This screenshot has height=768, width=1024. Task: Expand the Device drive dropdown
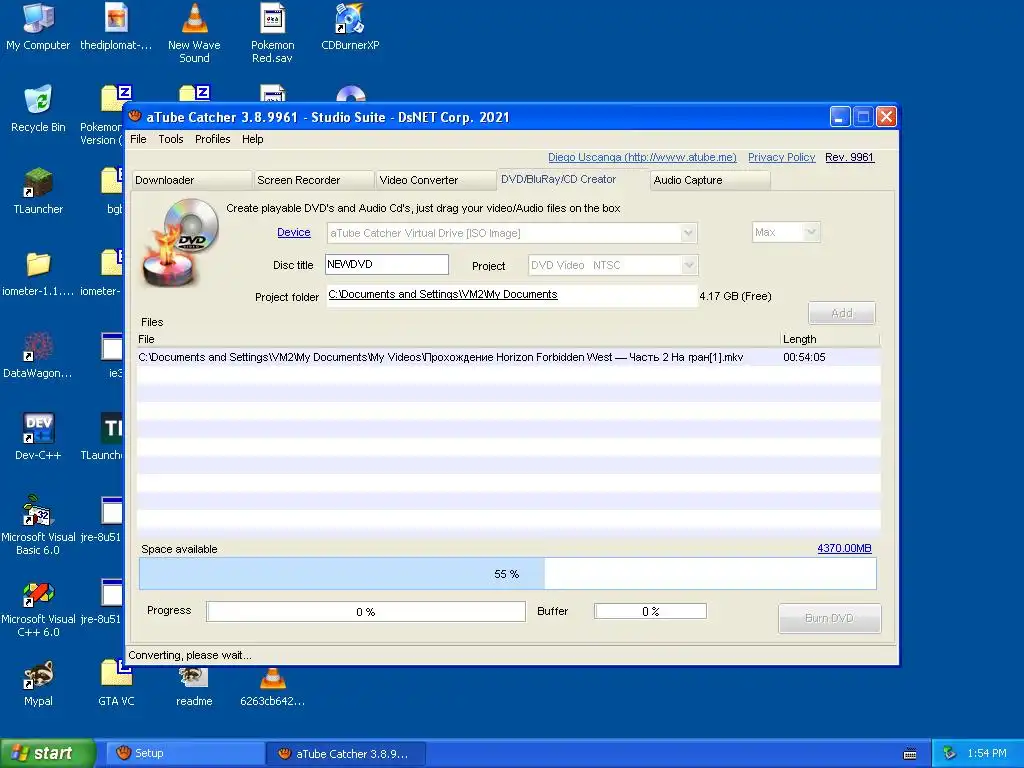[688, 233]
